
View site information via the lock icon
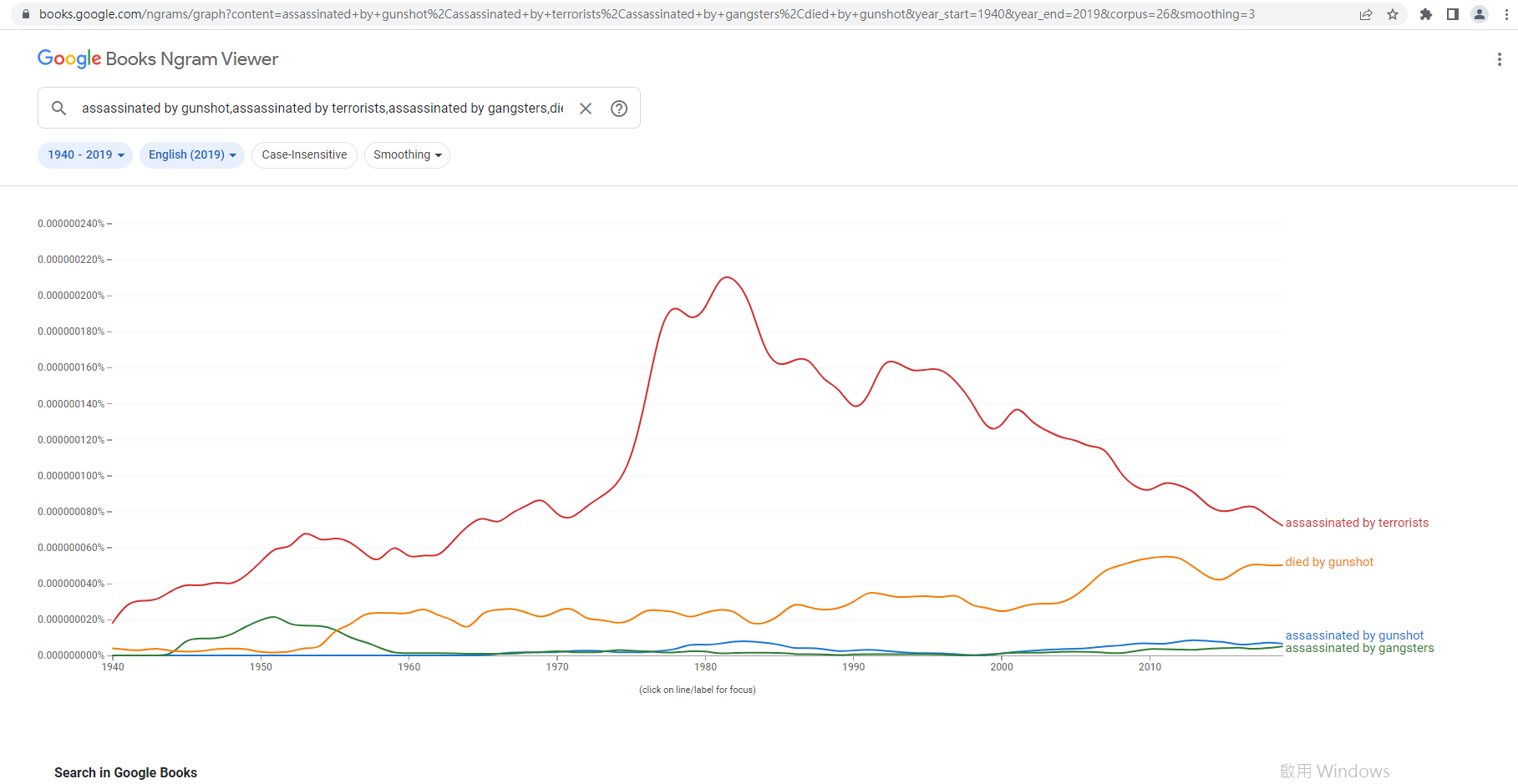click(x=26, y=14)
